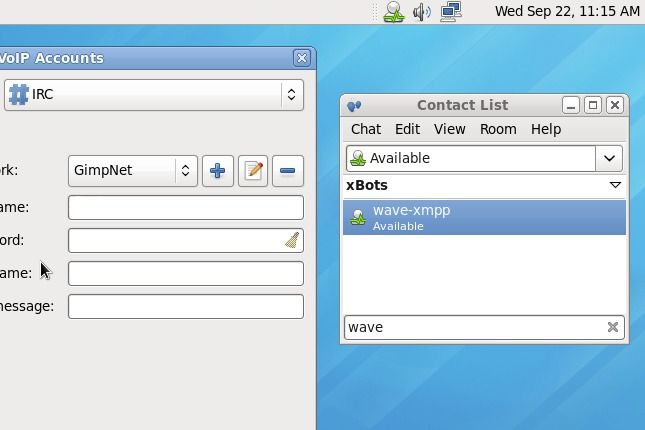
Task: Click the broom icon in password field
Action: [x=291, y=240]
